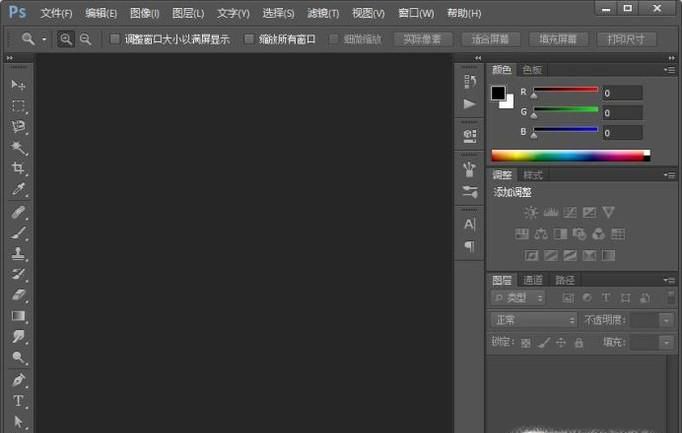Click the foreground color swatch in 颜色 panel
682x433 pixels.
click(x=498, y=93)
